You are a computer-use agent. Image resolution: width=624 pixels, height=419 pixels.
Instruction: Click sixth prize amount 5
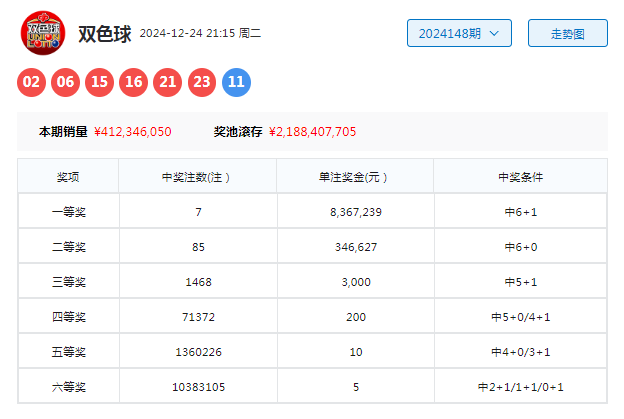[356, 387]
